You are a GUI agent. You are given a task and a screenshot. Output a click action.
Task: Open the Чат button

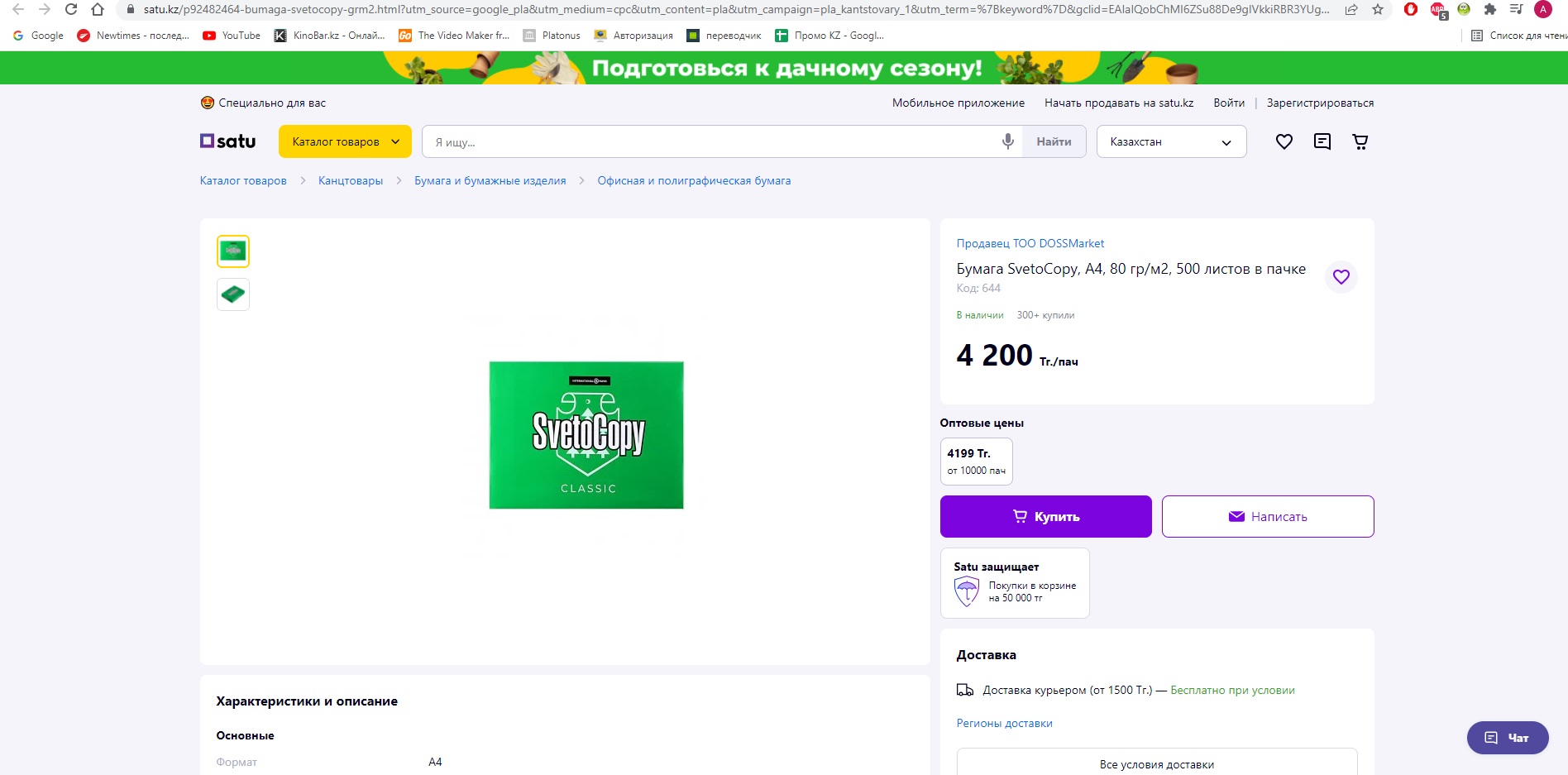point(1508,738)
